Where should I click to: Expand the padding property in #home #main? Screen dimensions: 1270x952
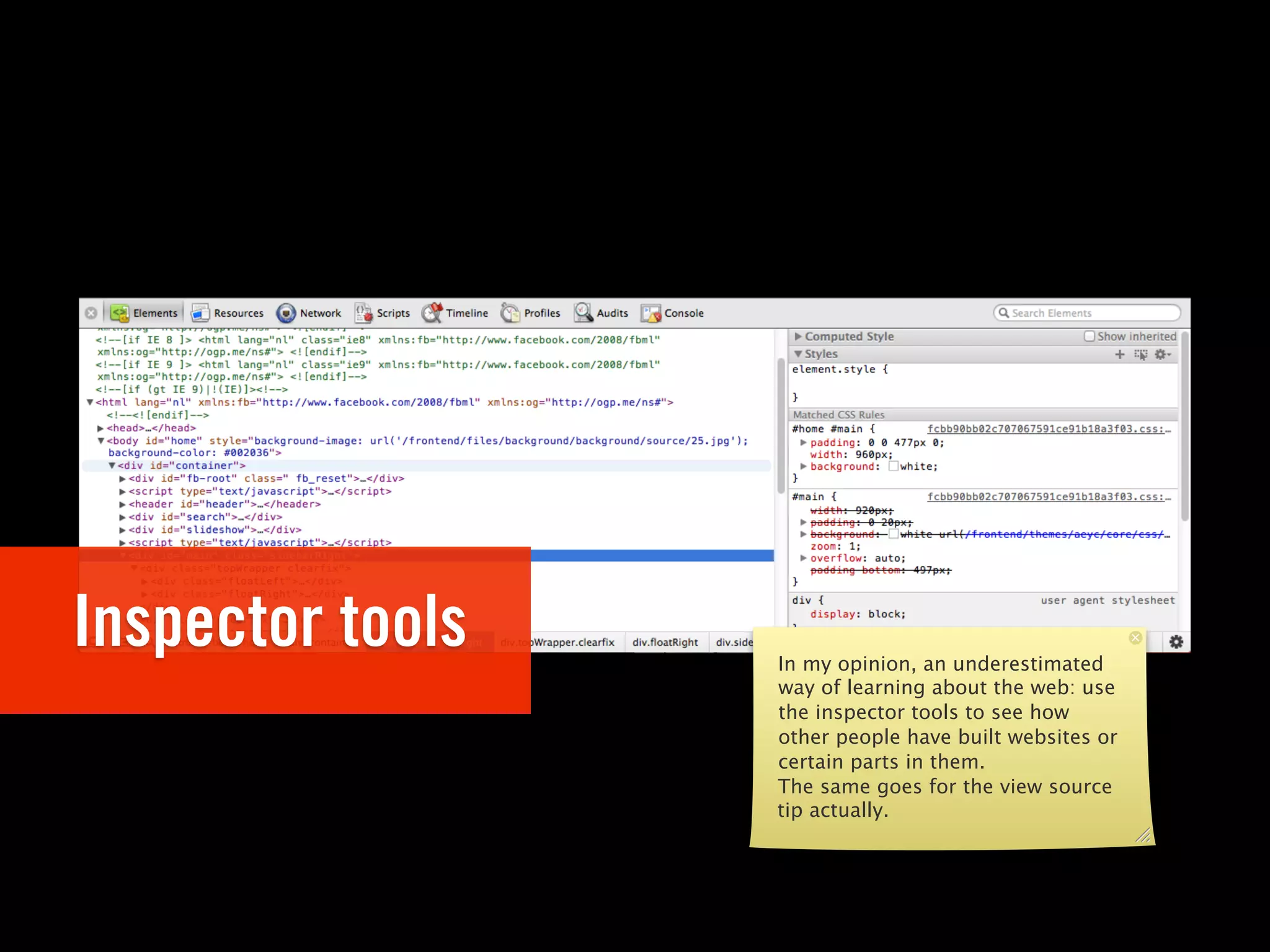click(x=804, y=443)
